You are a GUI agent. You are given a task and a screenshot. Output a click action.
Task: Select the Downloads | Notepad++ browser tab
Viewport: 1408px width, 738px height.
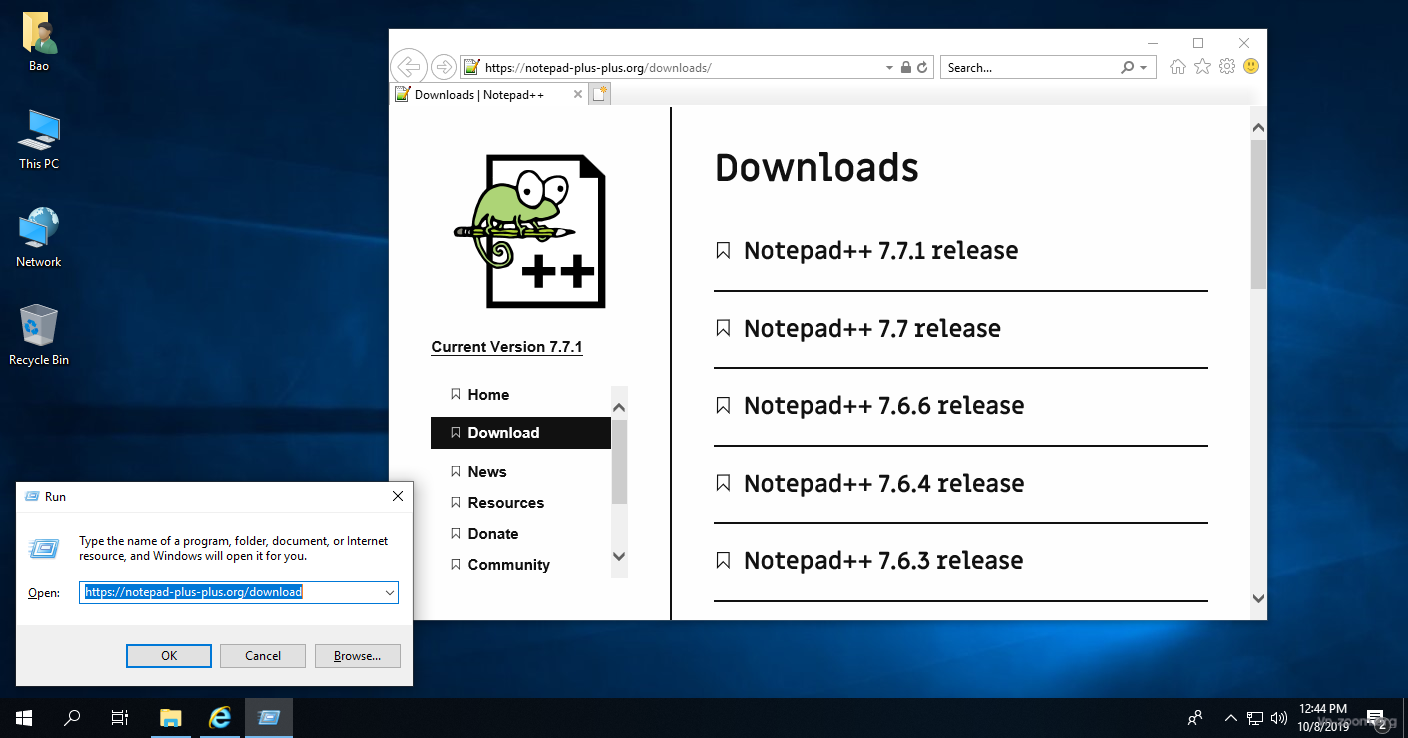coord(487,94)
